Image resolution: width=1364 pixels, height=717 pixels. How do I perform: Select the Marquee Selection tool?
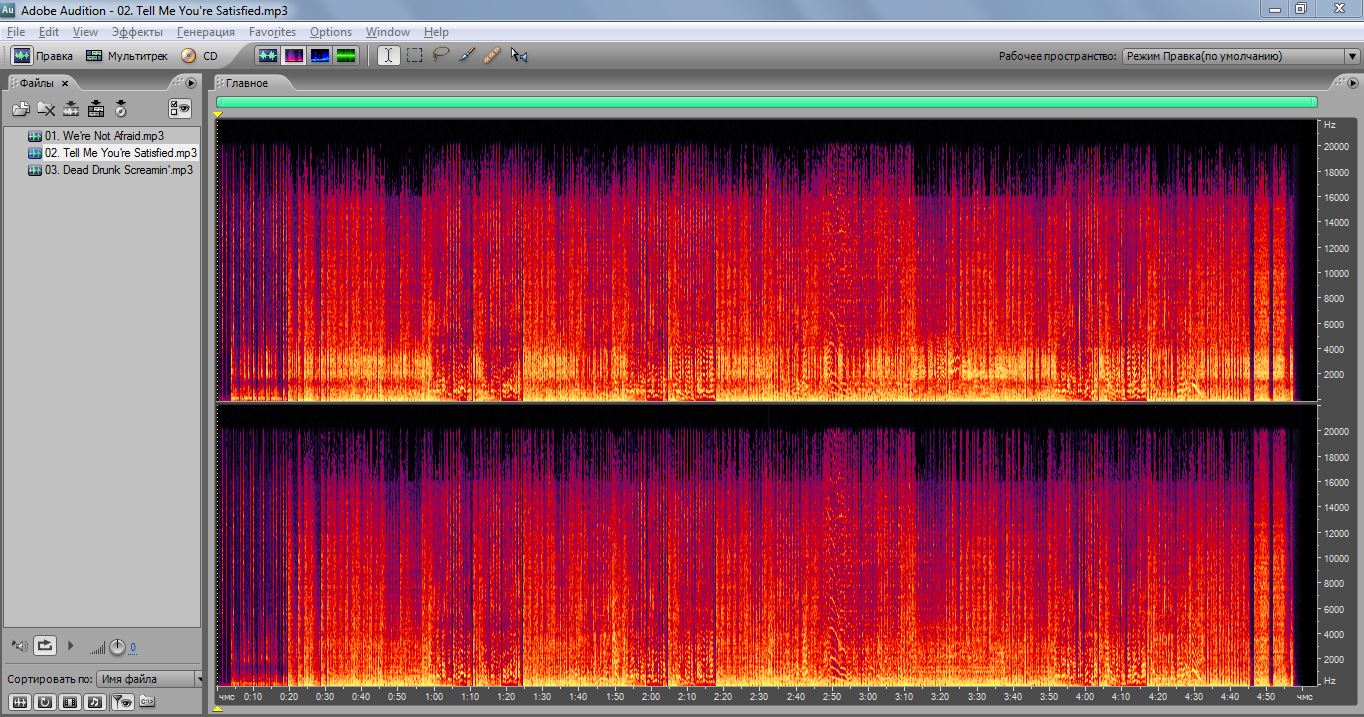(x=415, y=56)
